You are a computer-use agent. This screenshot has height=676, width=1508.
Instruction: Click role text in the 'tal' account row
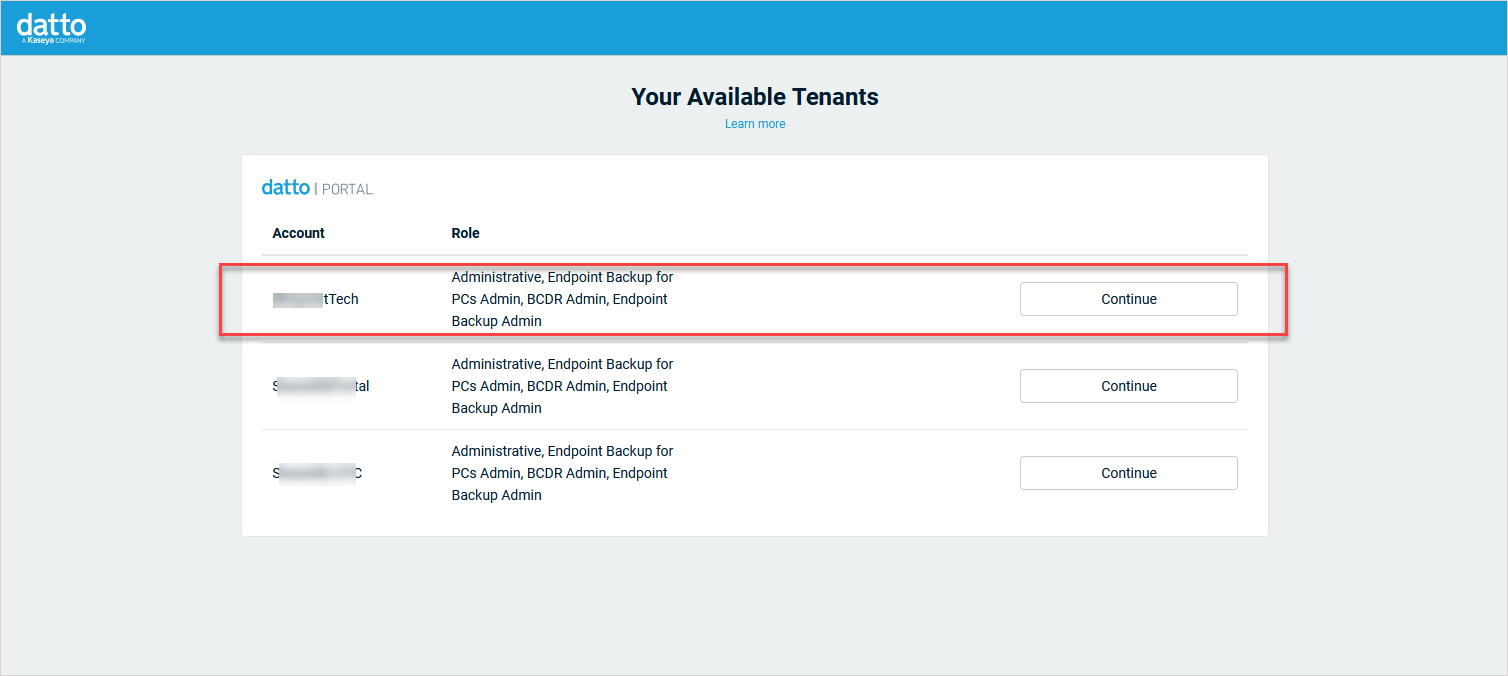(x=562, y=386)
